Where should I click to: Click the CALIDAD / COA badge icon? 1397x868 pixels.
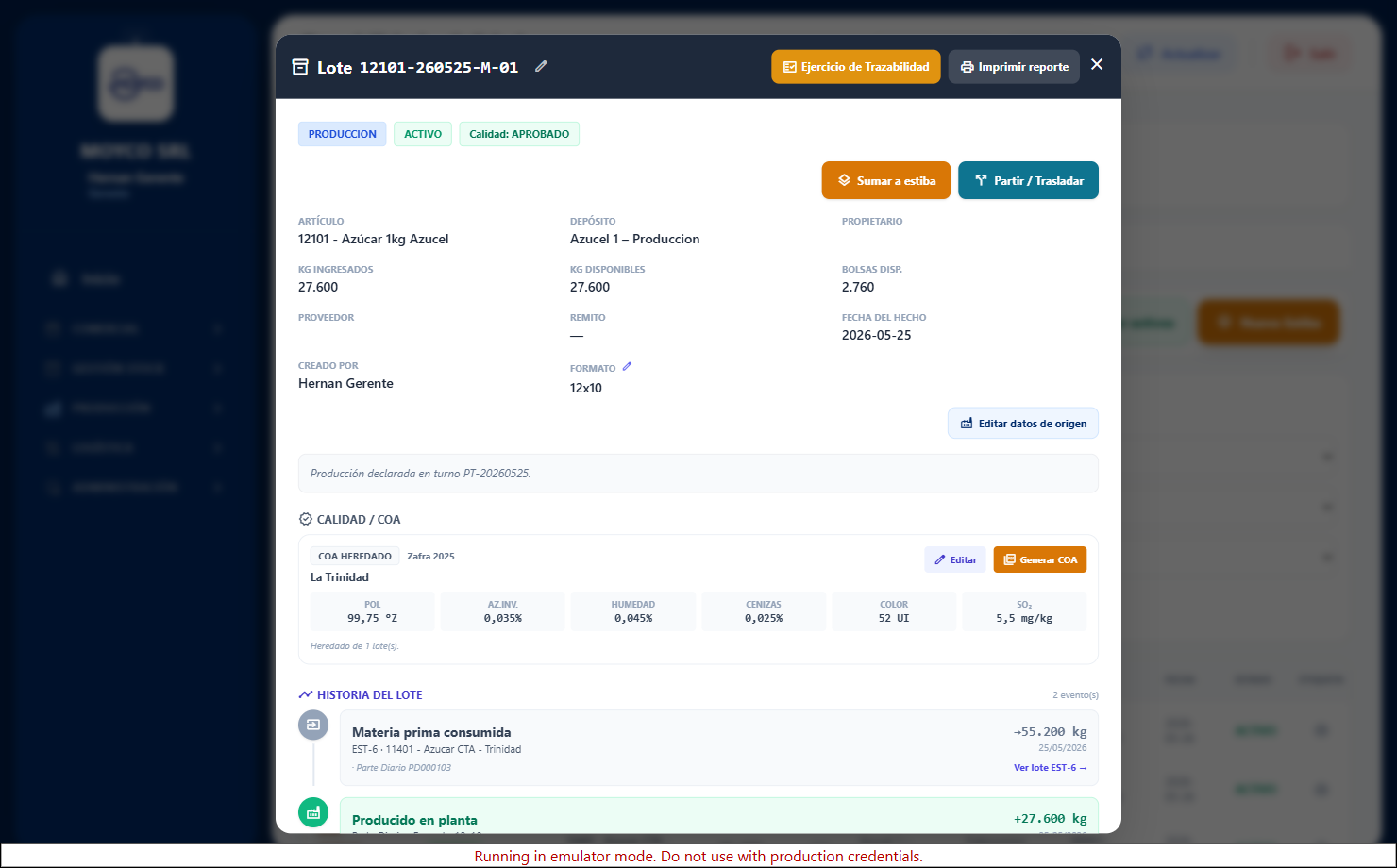(305, 519)
